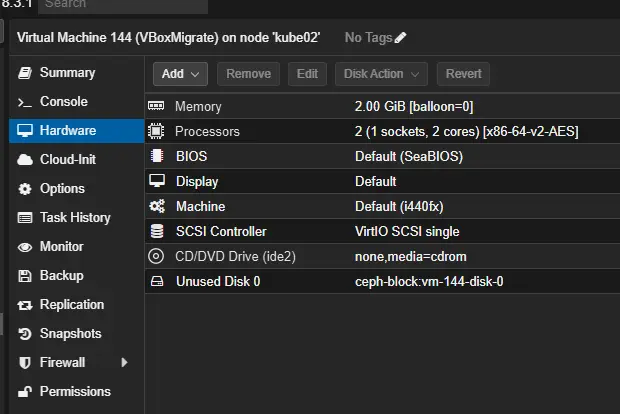Click the Processors CPU chip icon

click(x=156, y=131)
